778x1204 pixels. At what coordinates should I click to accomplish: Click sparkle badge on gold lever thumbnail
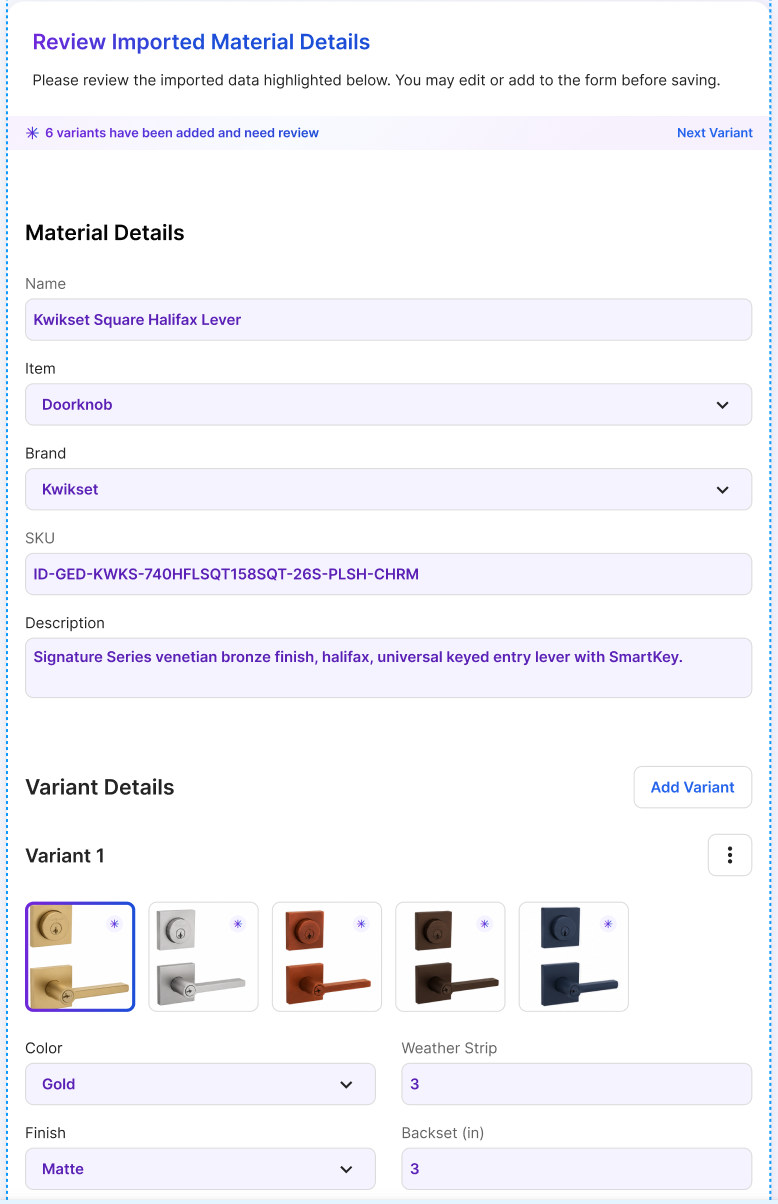point(114,924)
